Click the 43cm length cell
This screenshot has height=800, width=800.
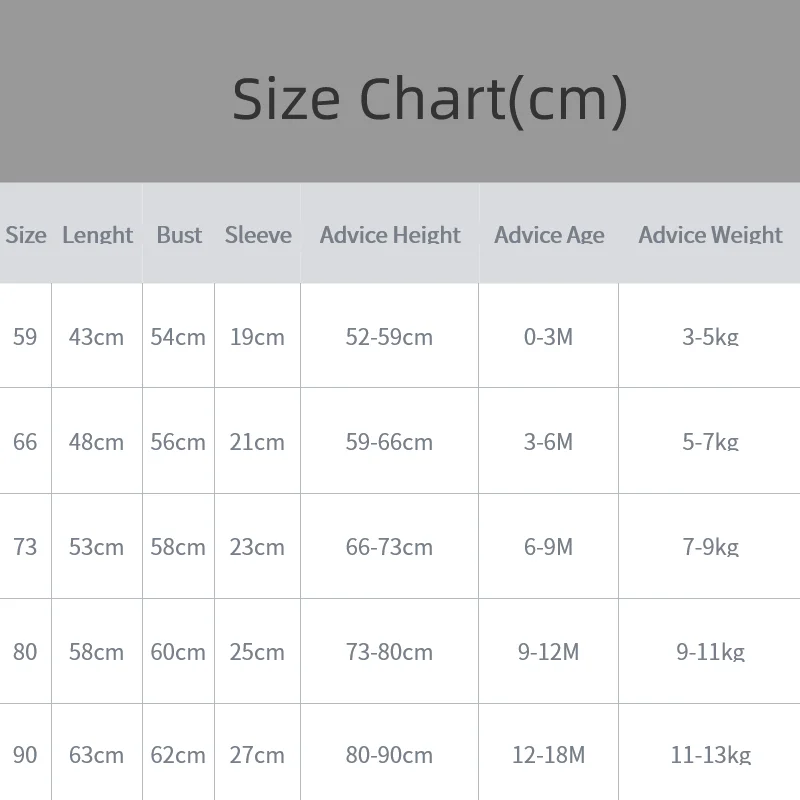click(96, 337)
